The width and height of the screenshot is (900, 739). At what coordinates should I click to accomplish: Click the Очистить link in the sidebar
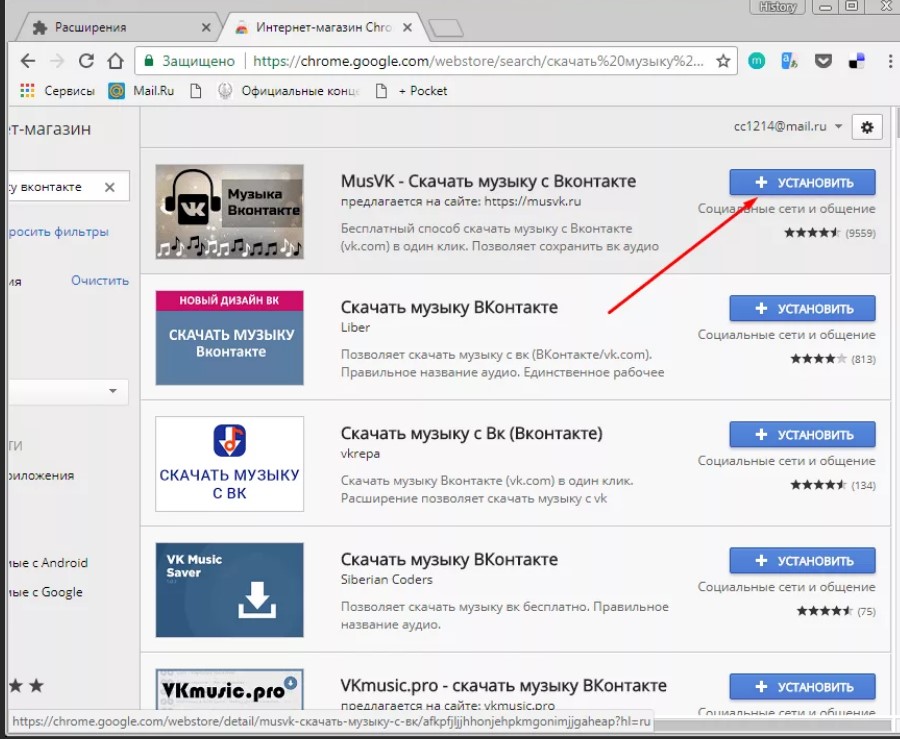(x=100, y=281)
